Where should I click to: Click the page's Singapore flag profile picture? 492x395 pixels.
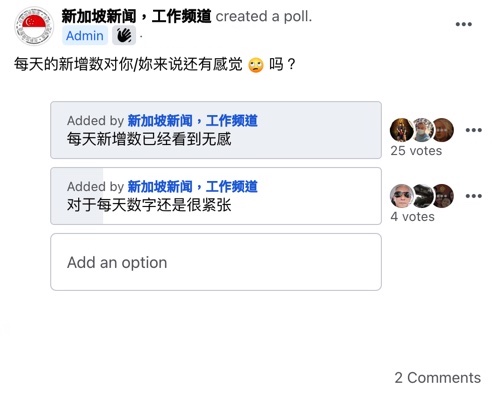click(34, 26)
